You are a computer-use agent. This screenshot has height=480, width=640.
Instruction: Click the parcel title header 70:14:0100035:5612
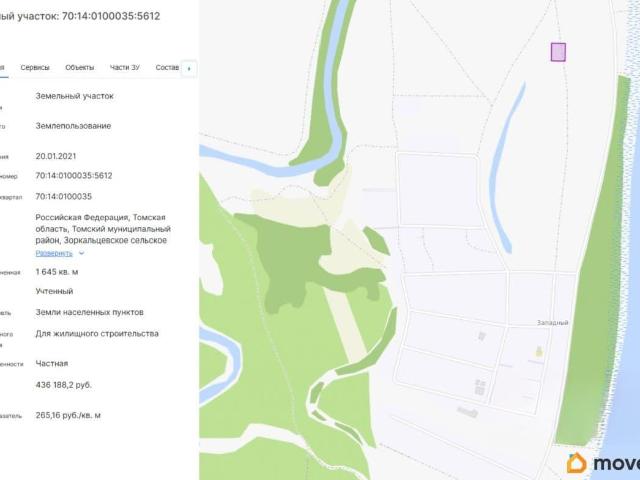pos(111,16)
